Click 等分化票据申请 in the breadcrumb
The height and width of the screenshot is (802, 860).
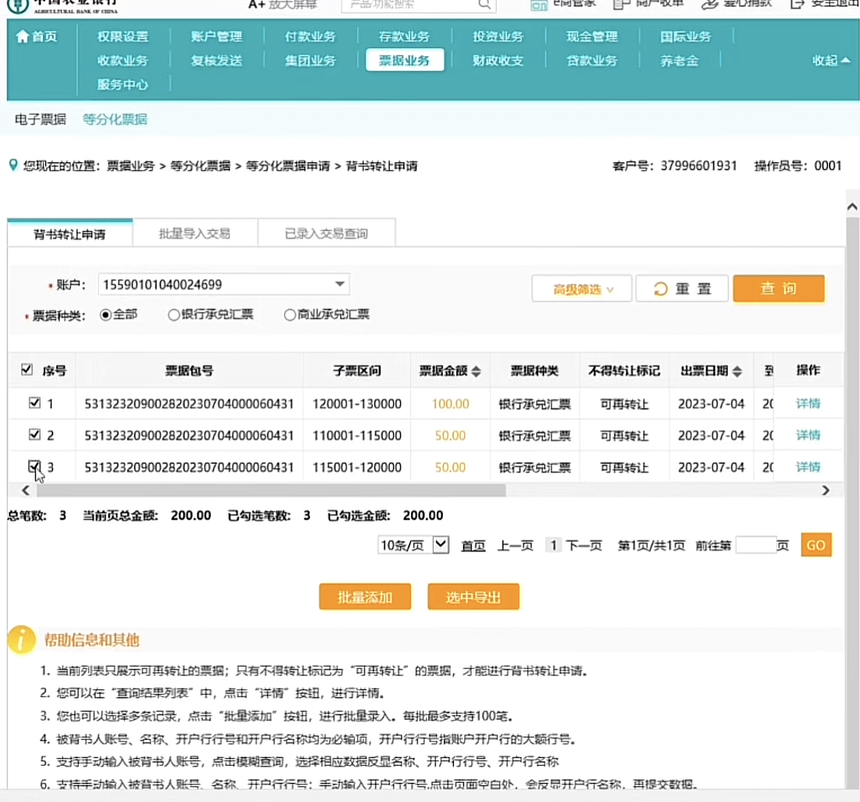pyautogui.click(x=288, y=166)
